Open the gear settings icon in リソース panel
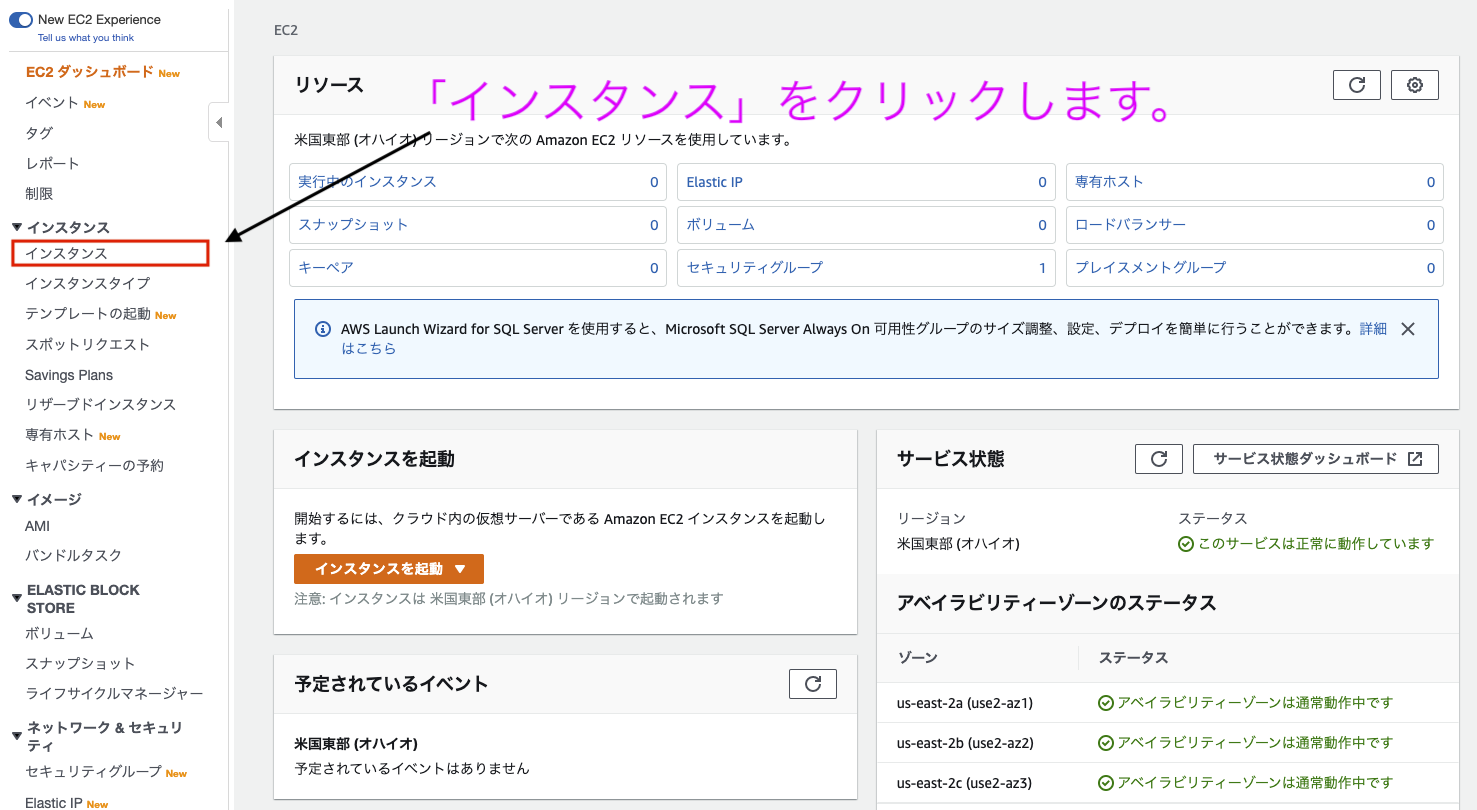 (x=1414, y=85)
